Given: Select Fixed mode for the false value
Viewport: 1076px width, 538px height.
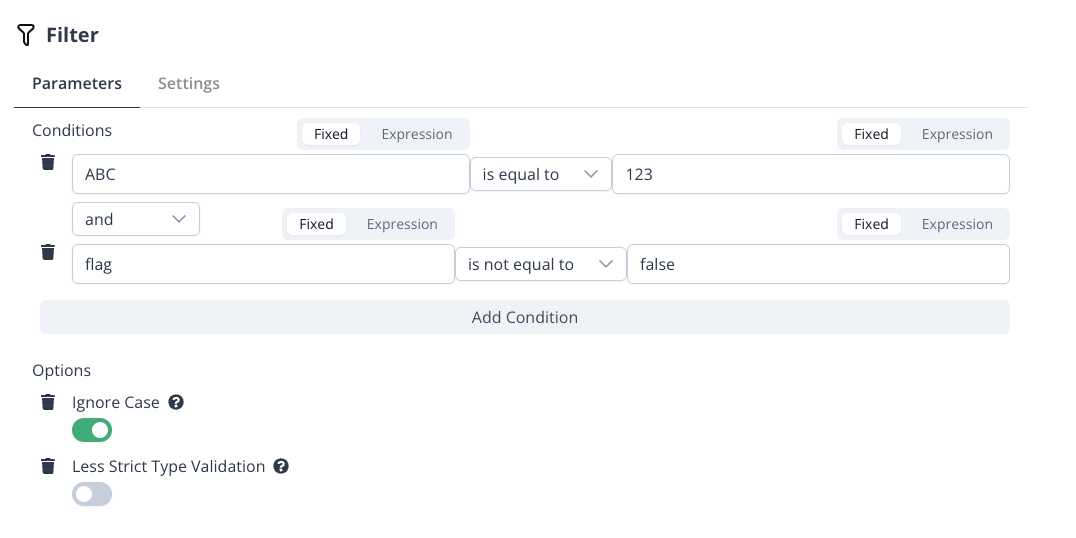Looking at the screenshot, I should coord(871,224).
